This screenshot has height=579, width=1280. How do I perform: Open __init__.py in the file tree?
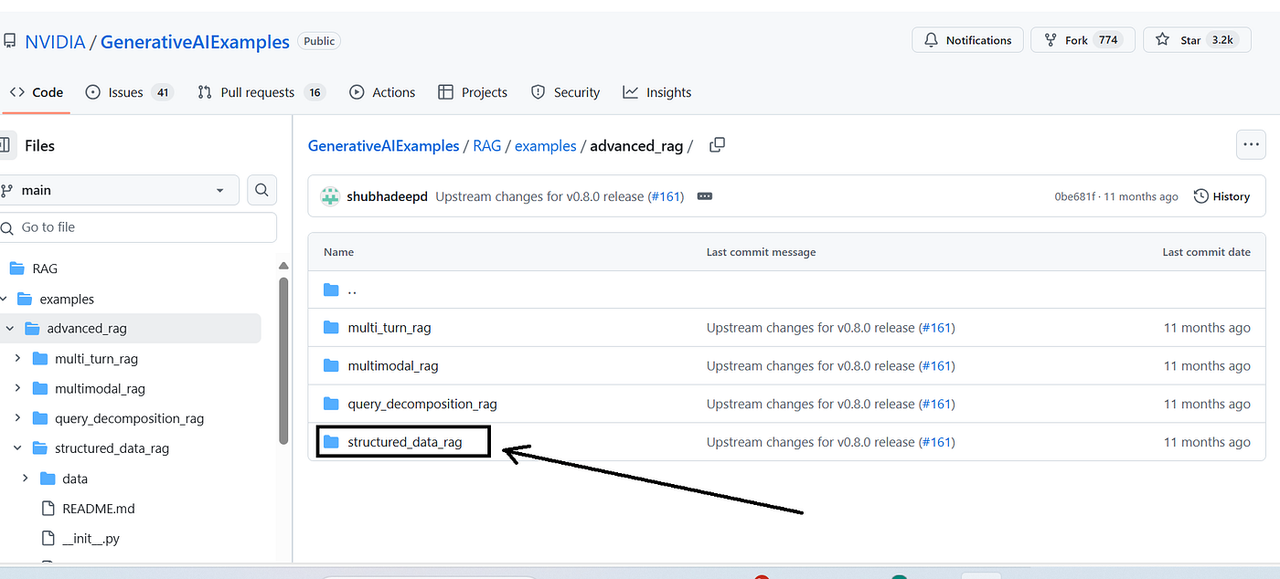(x=90, y=538)
